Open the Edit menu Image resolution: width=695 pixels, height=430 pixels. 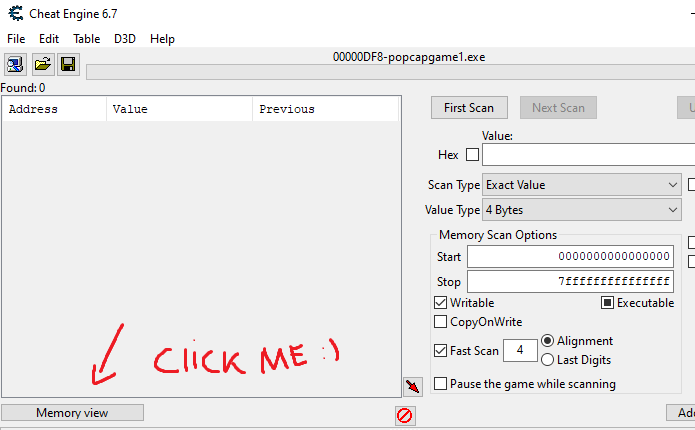point(49,39)
